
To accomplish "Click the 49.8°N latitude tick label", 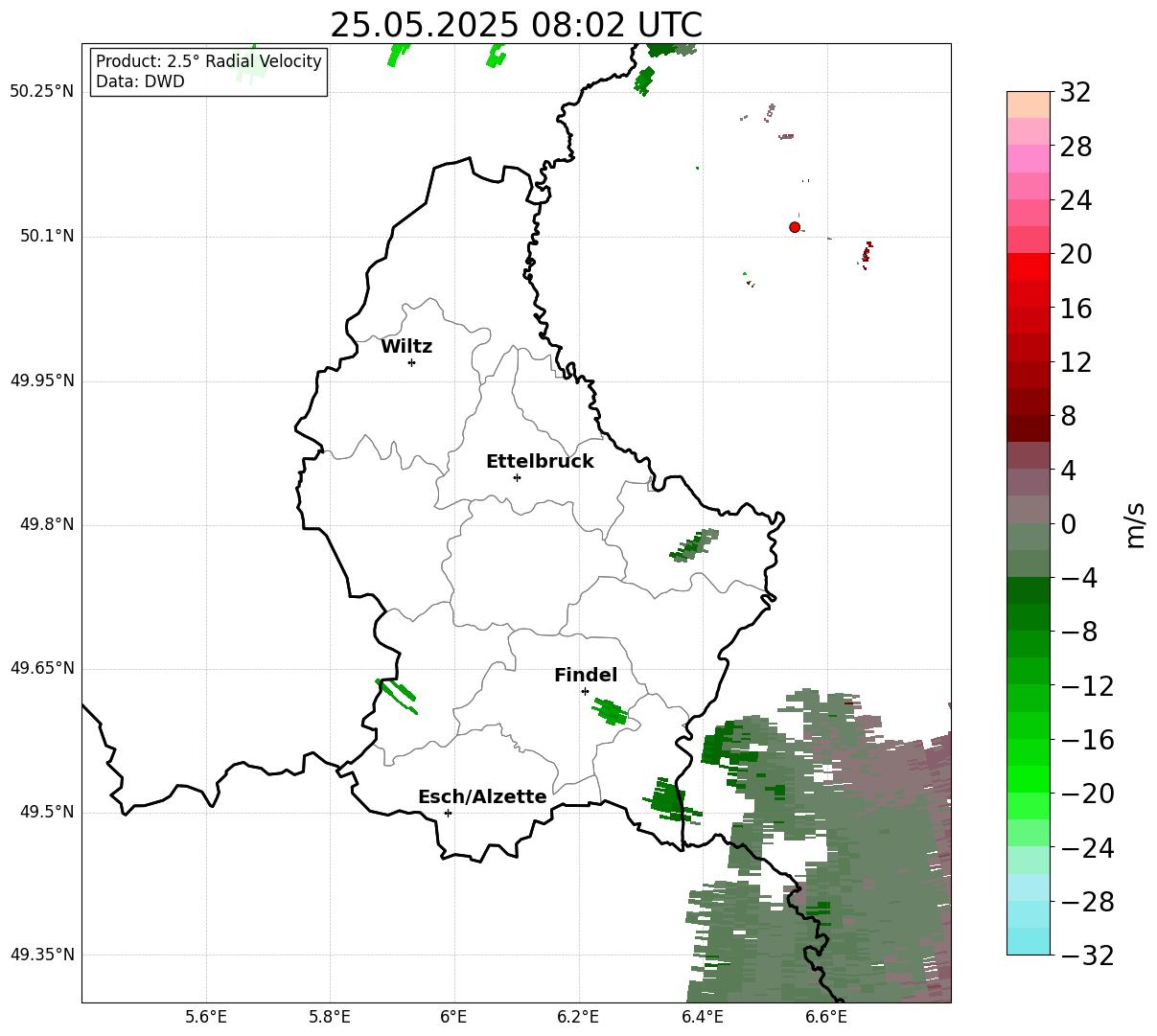I will 47,524.
